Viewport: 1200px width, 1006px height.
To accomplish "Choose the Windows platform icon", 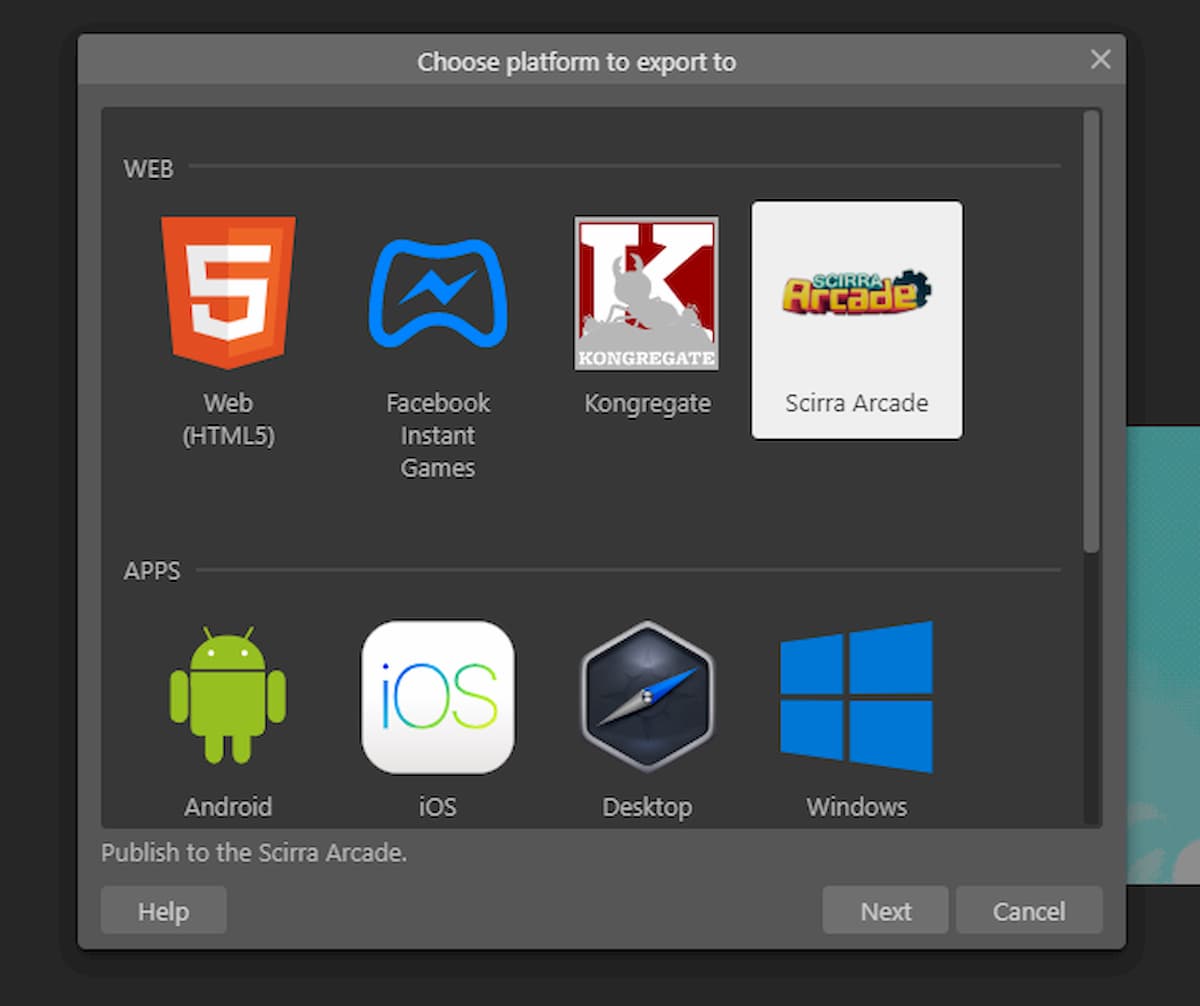I will [857, 696].
